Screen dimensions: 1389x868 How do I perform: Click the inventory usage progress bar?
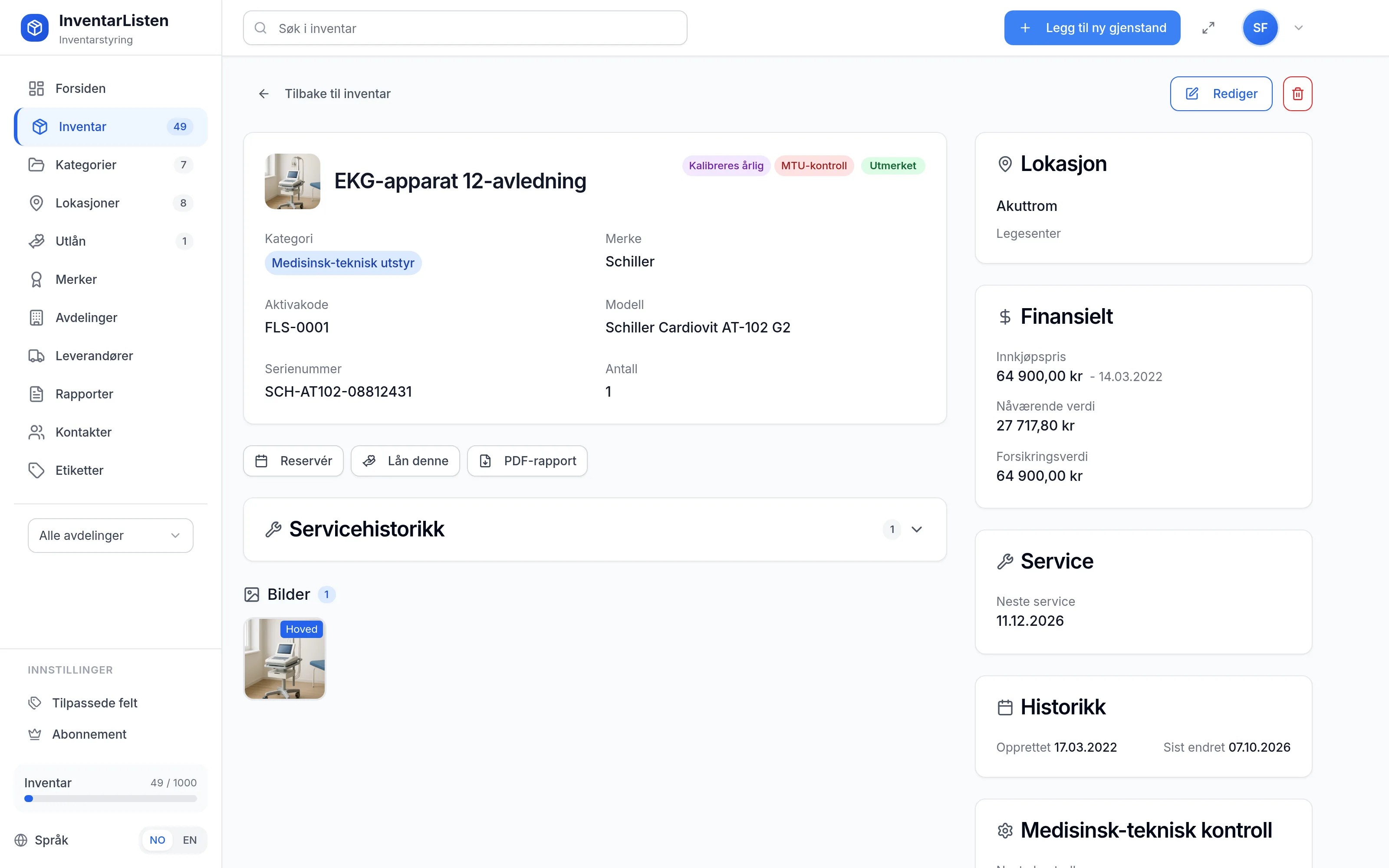click(111, 799)
